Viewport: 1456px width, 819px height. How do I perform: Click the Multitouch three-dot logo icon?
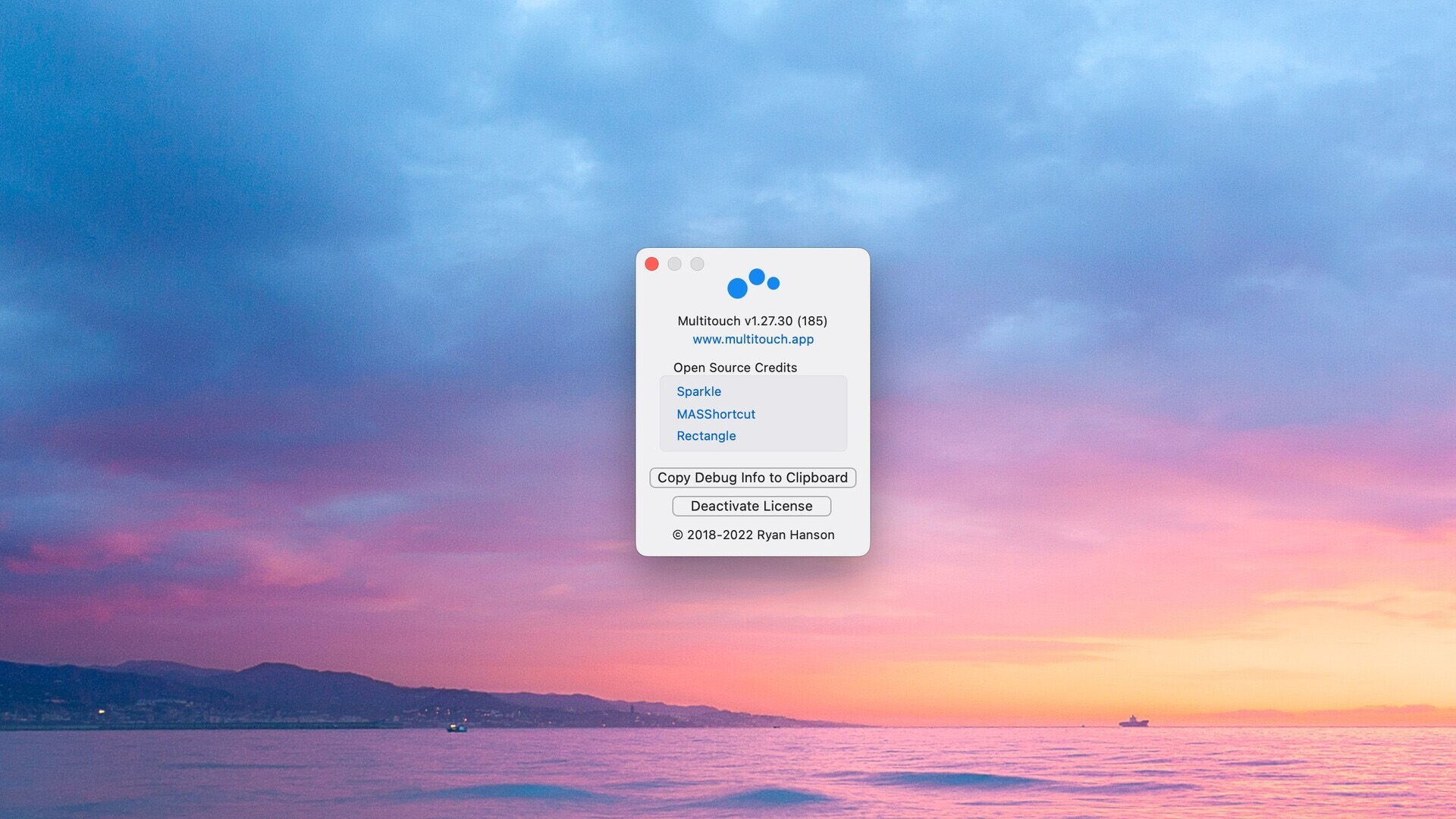[x=754, y=284]
